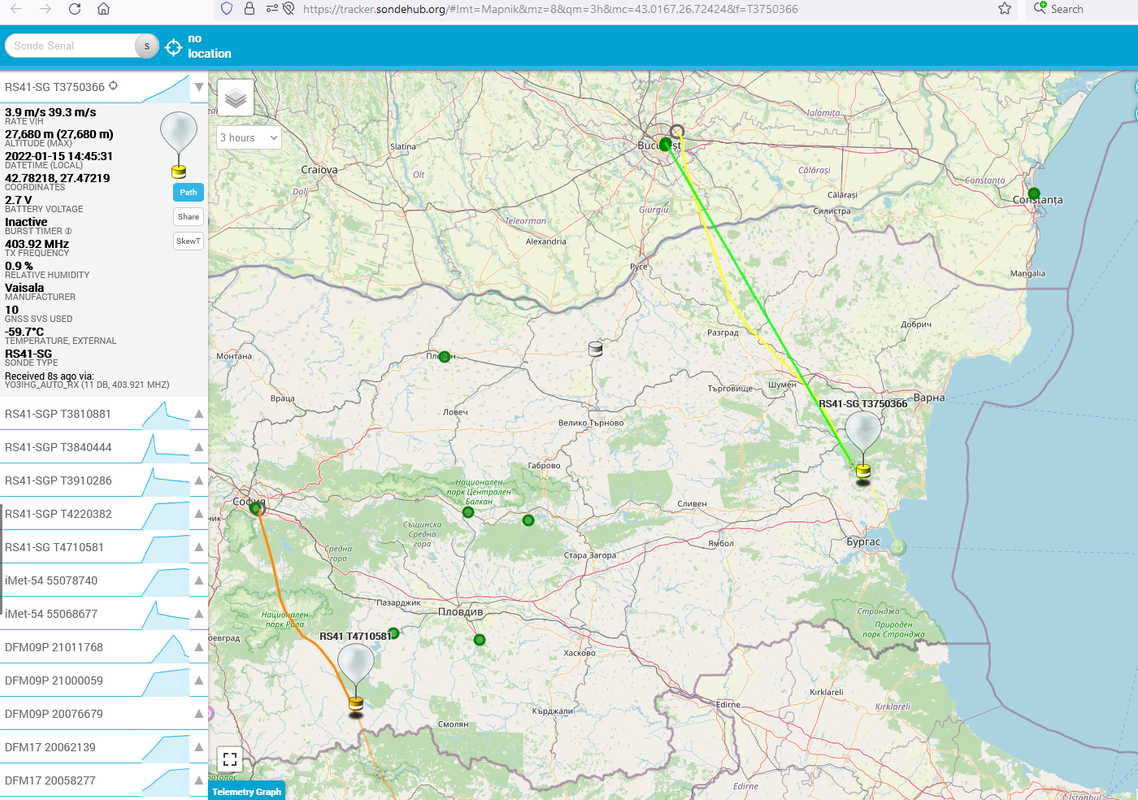This screenshot has height=800, width=1138.
Task: Click the green marker south of Gabrovo
Action: click(x=528, y=520)
